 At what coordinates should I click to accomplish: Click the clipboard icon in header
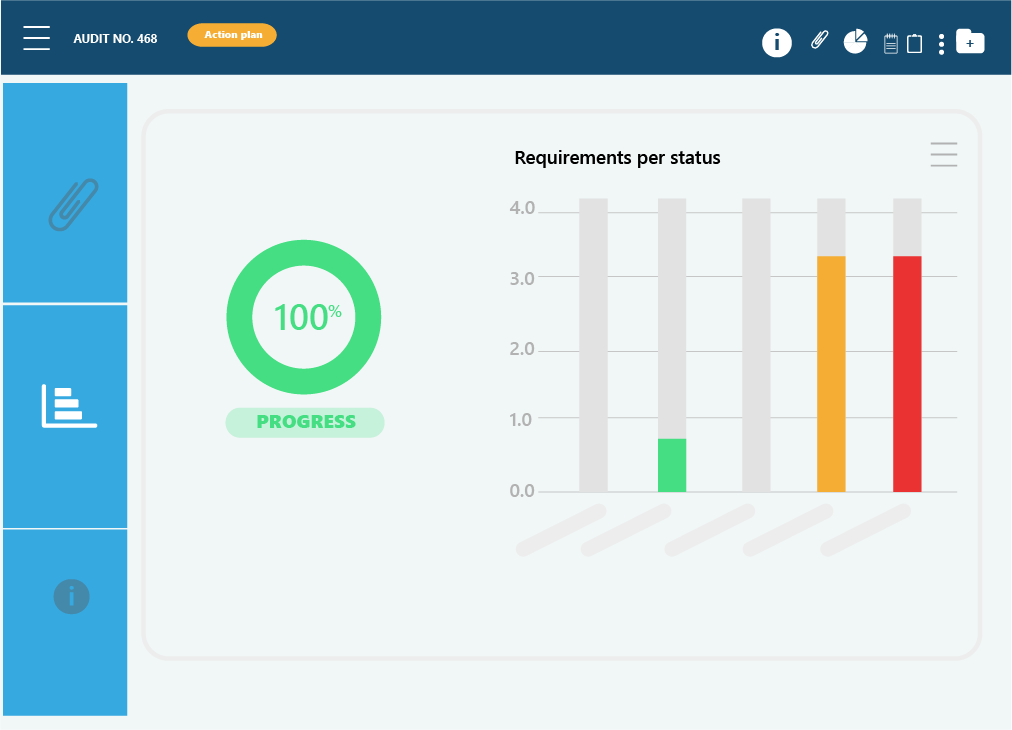pos(914,43)
